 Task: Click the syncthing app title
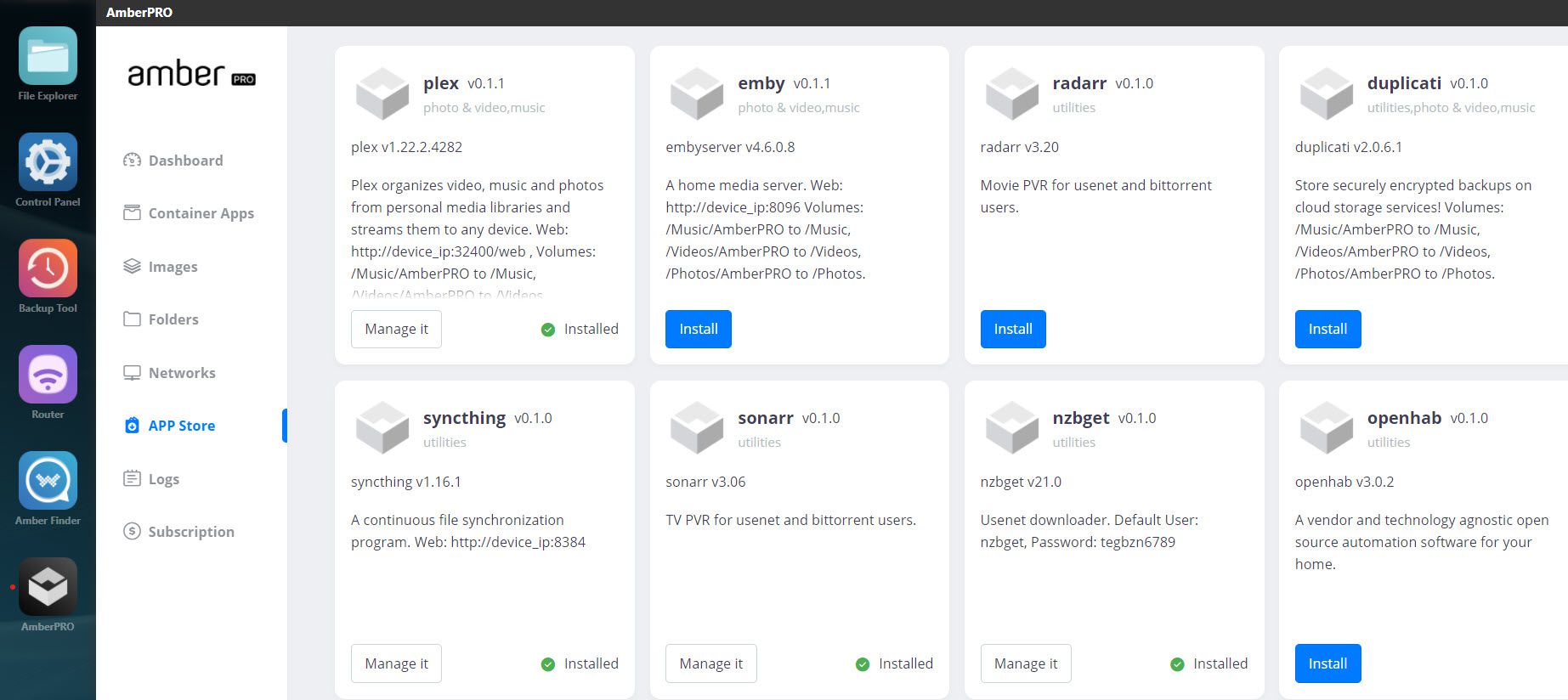(x=464, y=418)
